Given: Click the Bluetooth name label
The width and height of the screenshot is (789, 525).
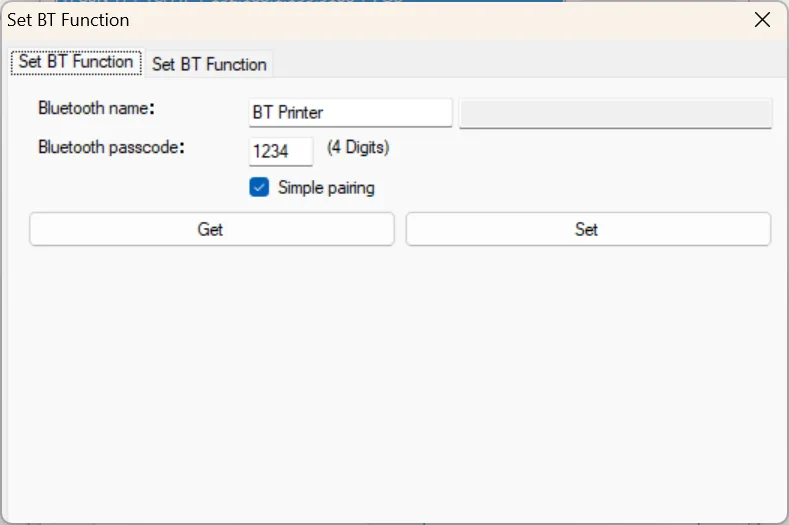Looking at the screenshot, I should 100,108.
